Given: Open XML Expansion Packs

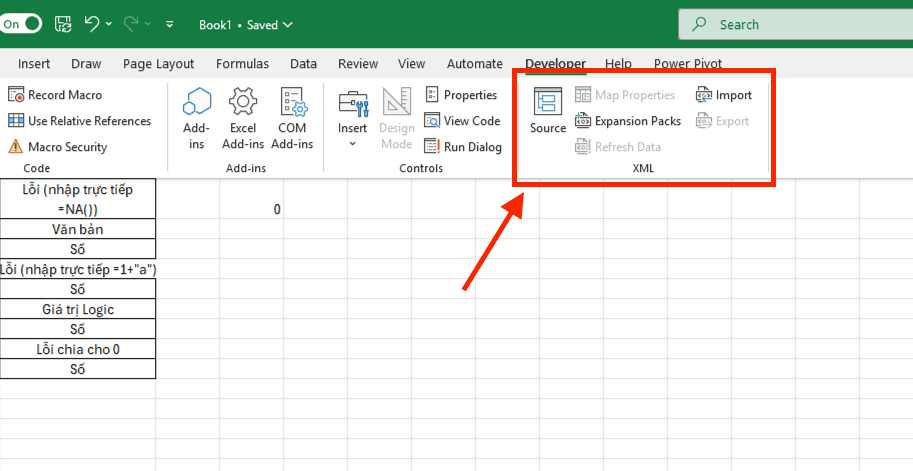Looking at the screenshot, I should point(627,121).
